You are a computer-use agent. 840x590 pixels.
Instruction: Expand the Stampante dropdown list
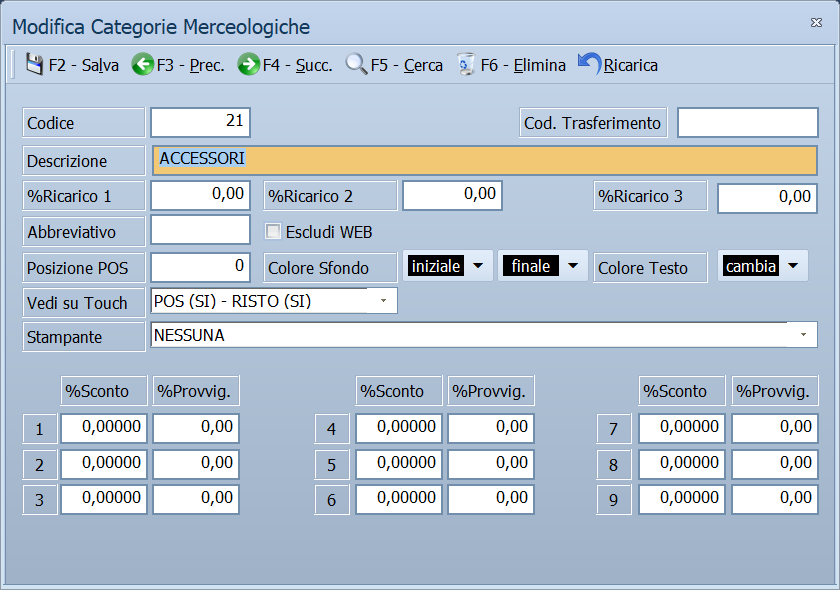coord(803,334)
